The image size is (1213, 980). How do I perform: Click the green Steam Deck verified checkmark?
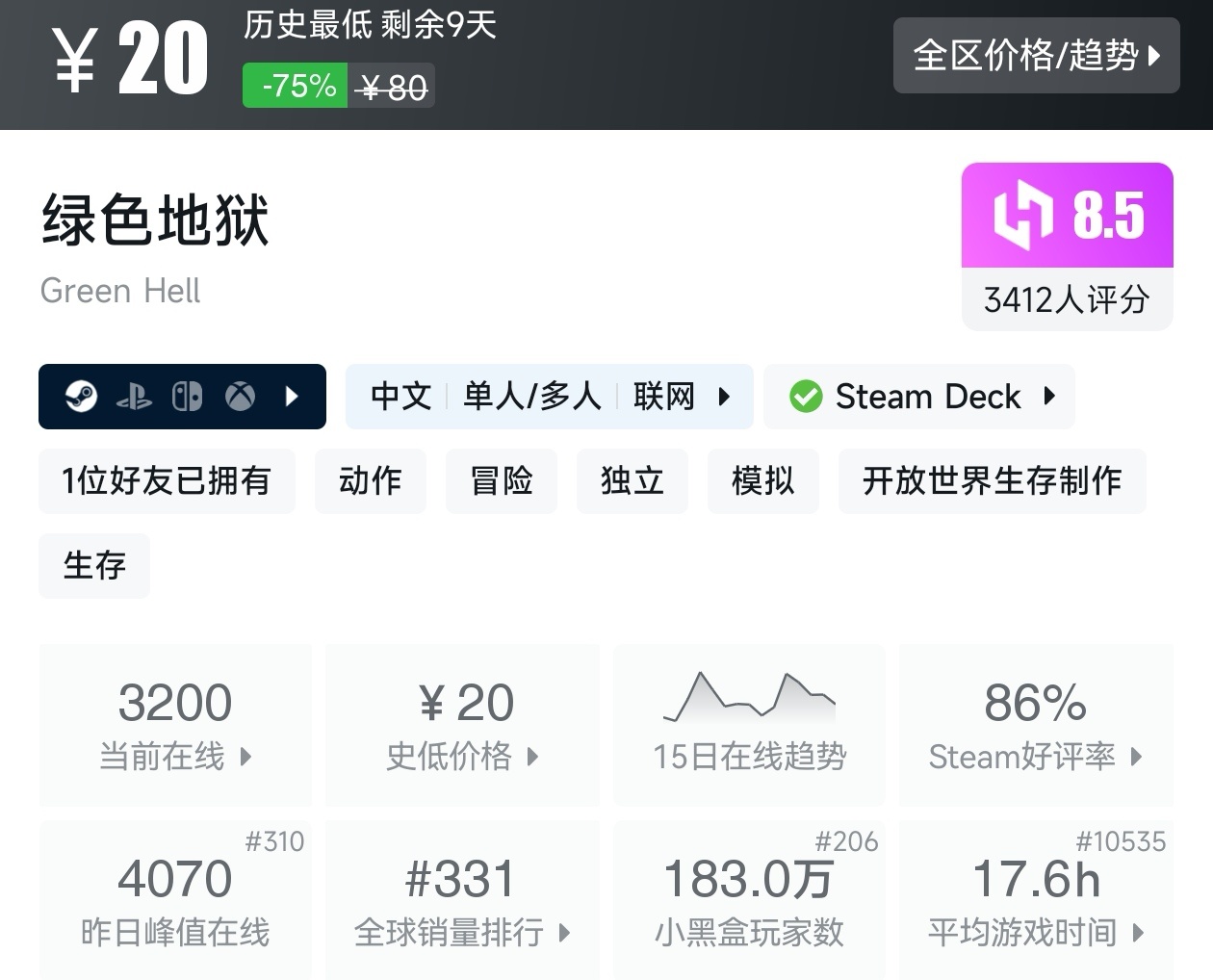point(806,397)
